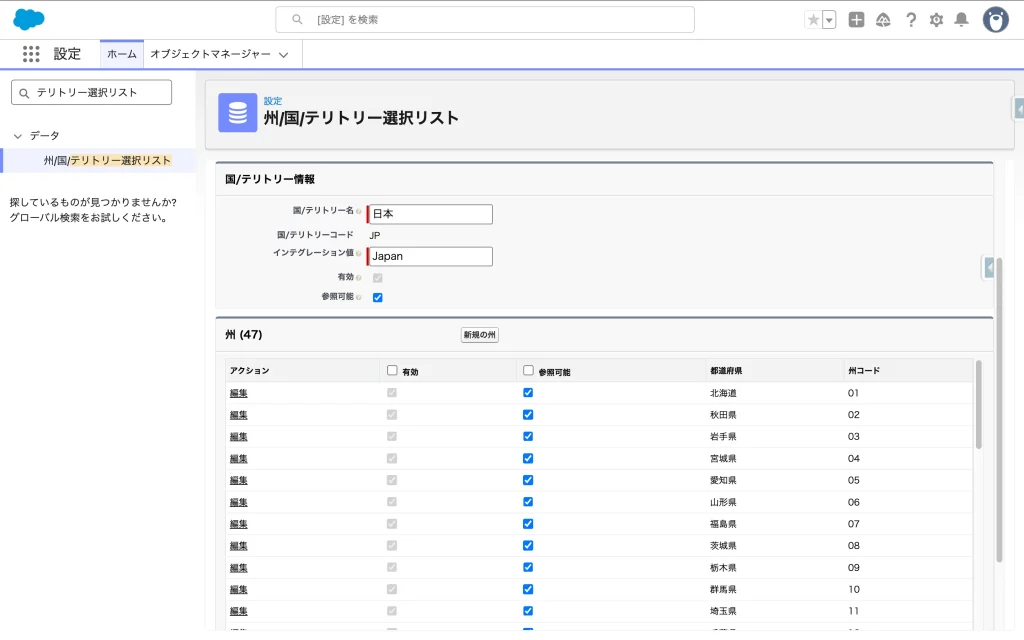This screenshot has height=640, width=1024.
Task: Click the Salesforce cloud logo
Action: point(29,19)
